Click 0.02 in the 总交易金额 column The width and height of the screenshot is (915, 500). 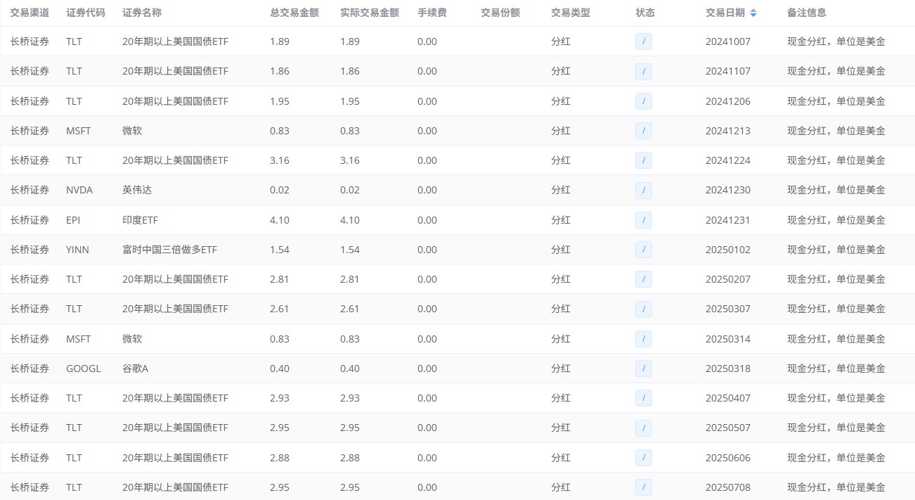pyautogui.click(x=280, y=190)
